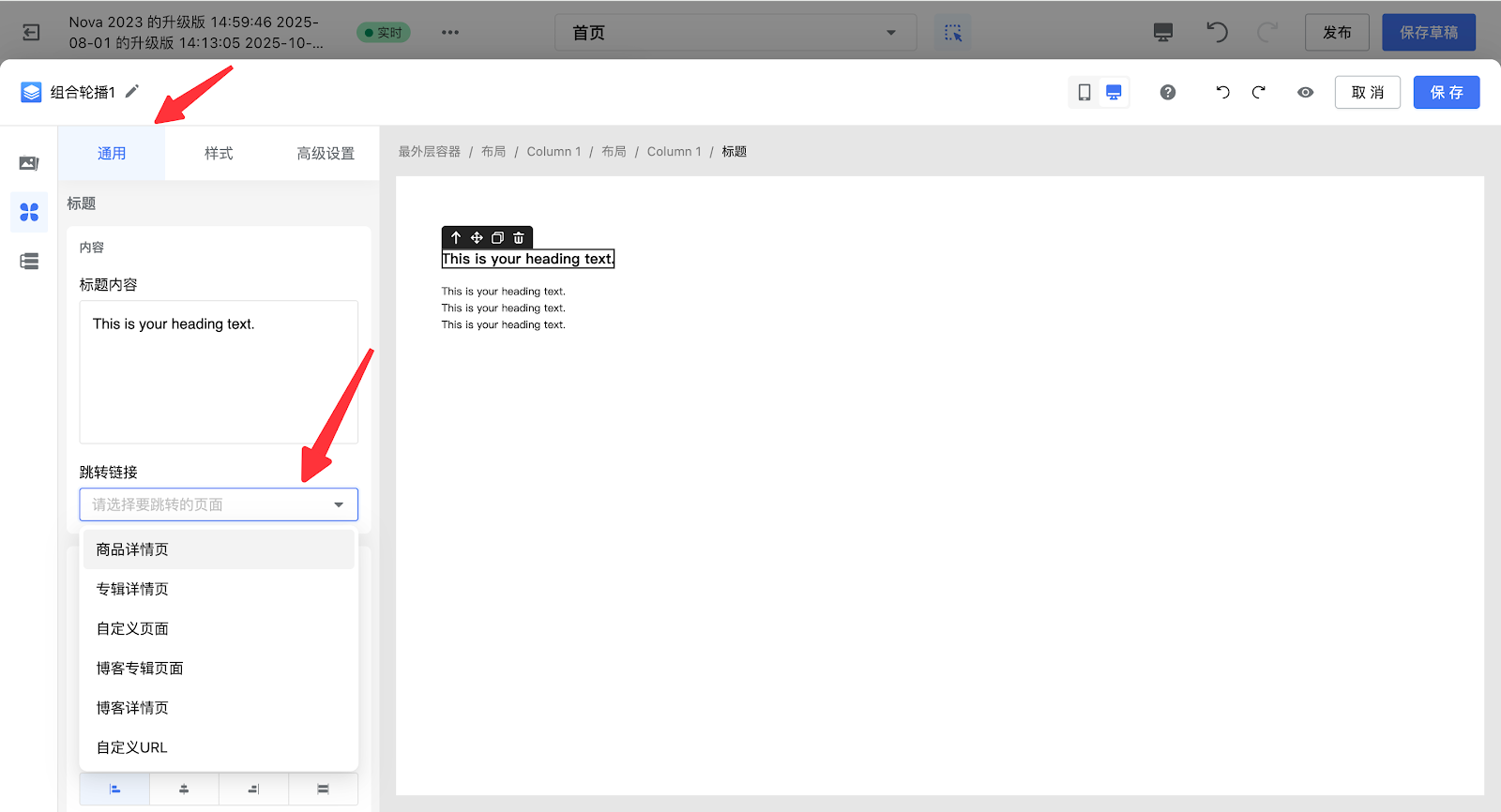Select parent element with the up arrow icon
This screenshot has height=812, width=1501.
point(456,238)
